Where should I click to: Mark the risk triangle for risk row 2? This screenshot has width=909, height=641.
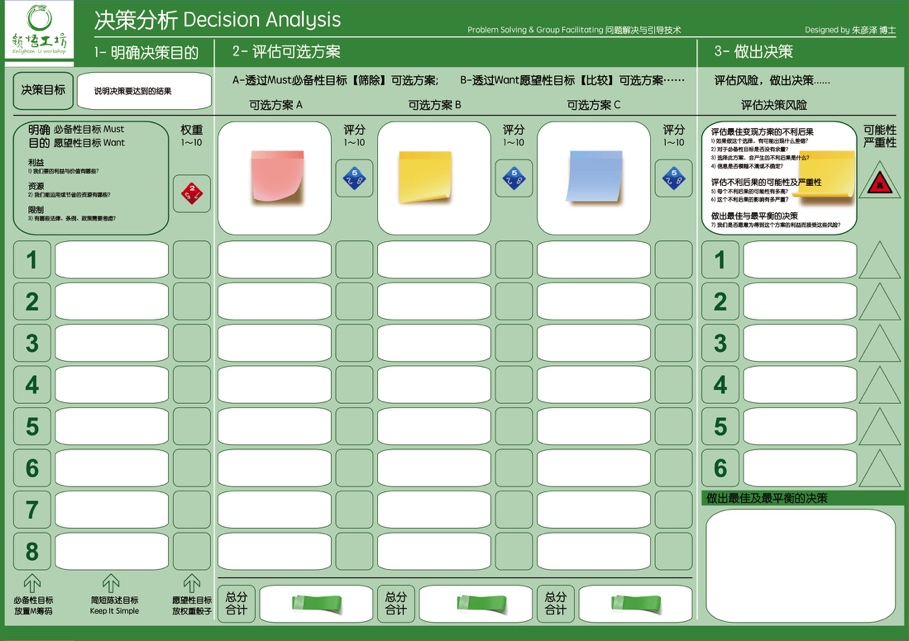point(880,303)
